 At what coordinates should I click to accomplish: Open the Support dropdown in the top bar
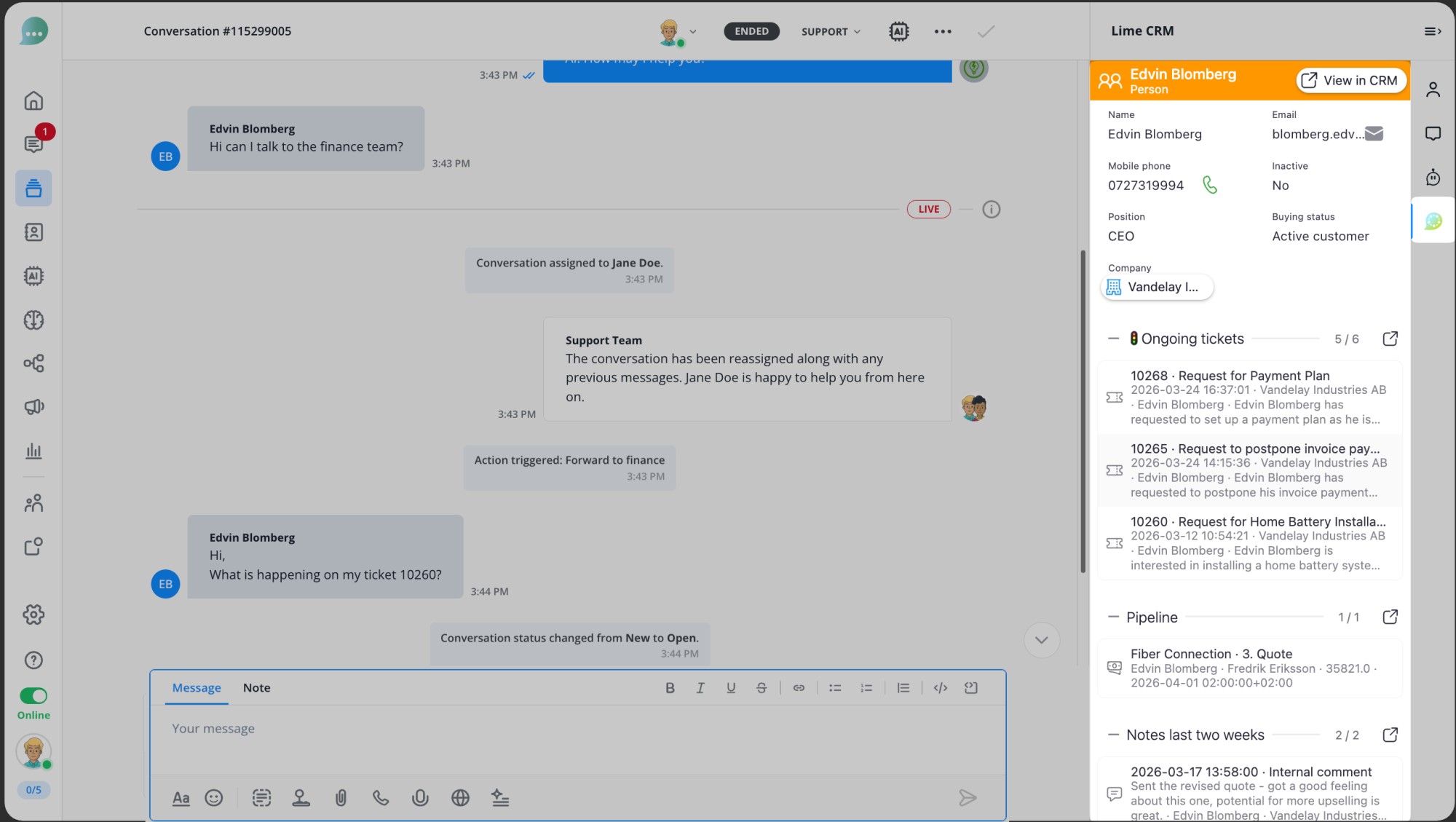[x=829, y=31]
